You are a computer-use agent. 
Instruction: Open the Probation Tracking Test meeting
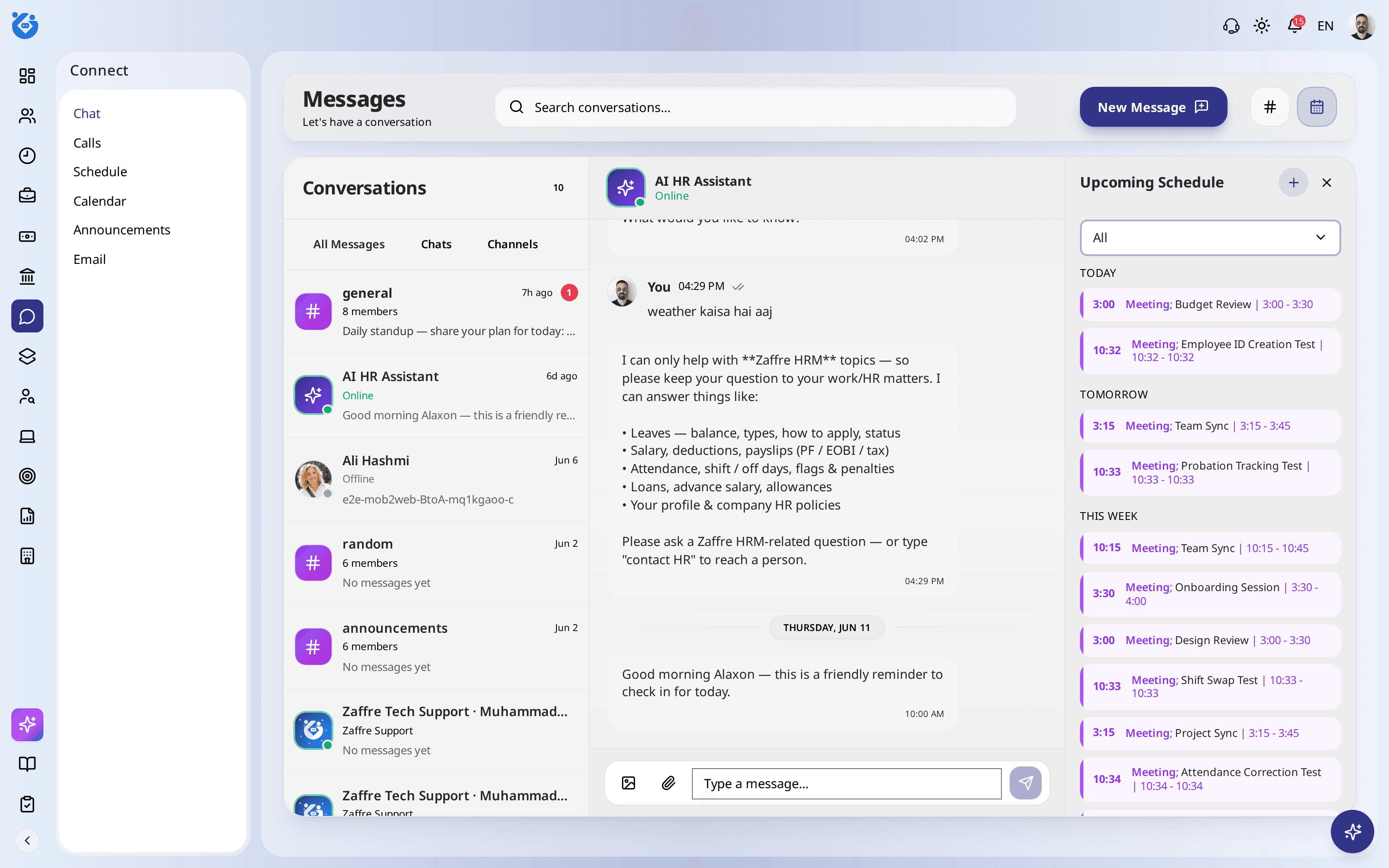coord(1210,473)
